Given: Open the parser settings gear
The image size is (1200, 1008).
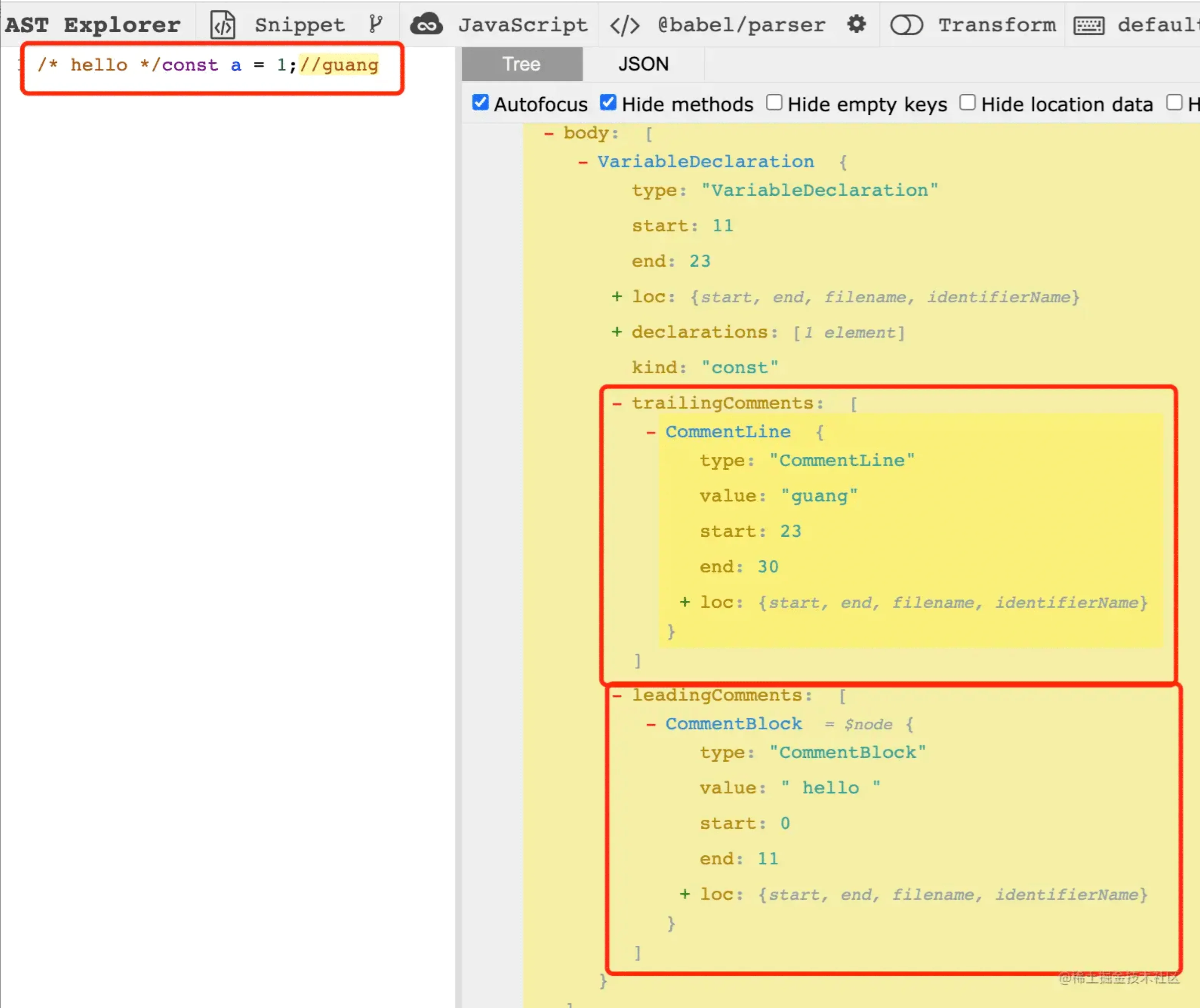Looking at the screenshot, I should tap(857, 24).
